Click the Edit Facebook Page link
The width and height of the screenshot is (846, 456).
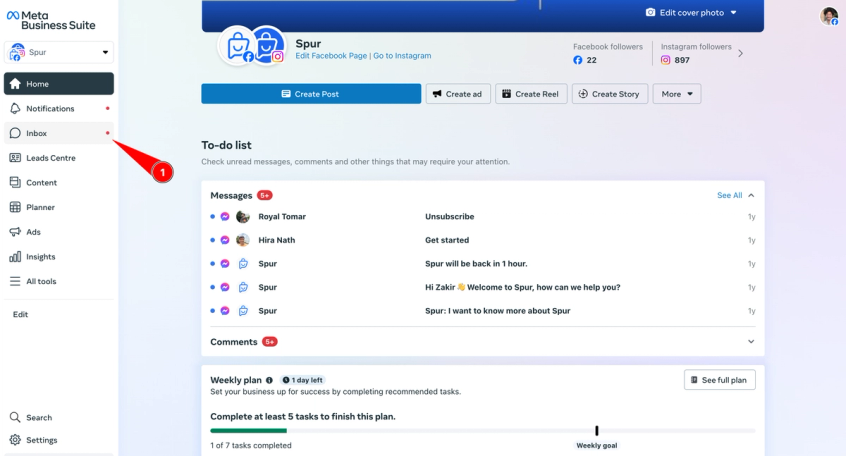[331, 56]
